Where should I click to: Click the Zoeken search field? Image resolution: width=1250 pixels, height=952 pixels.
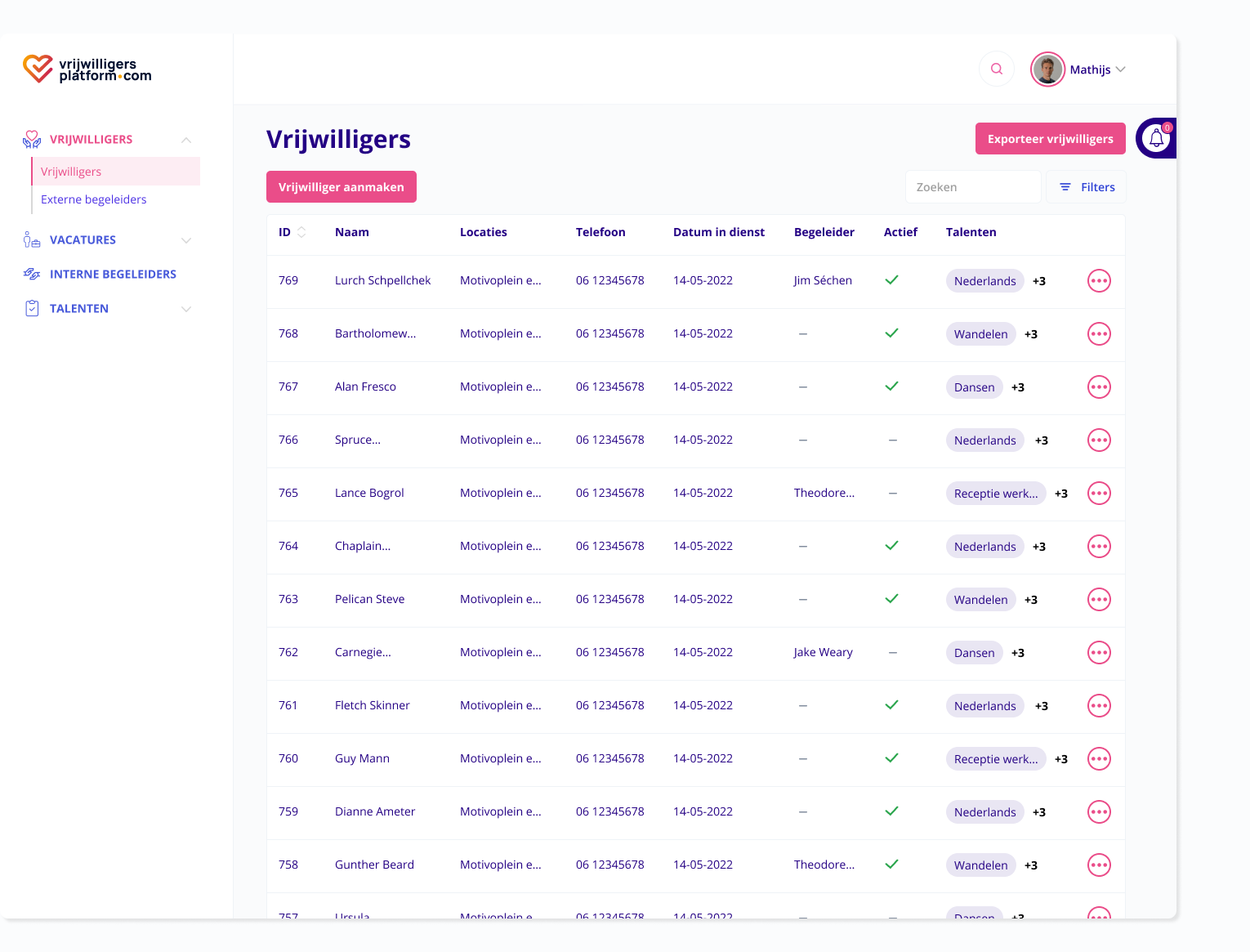tap(972, 187)
